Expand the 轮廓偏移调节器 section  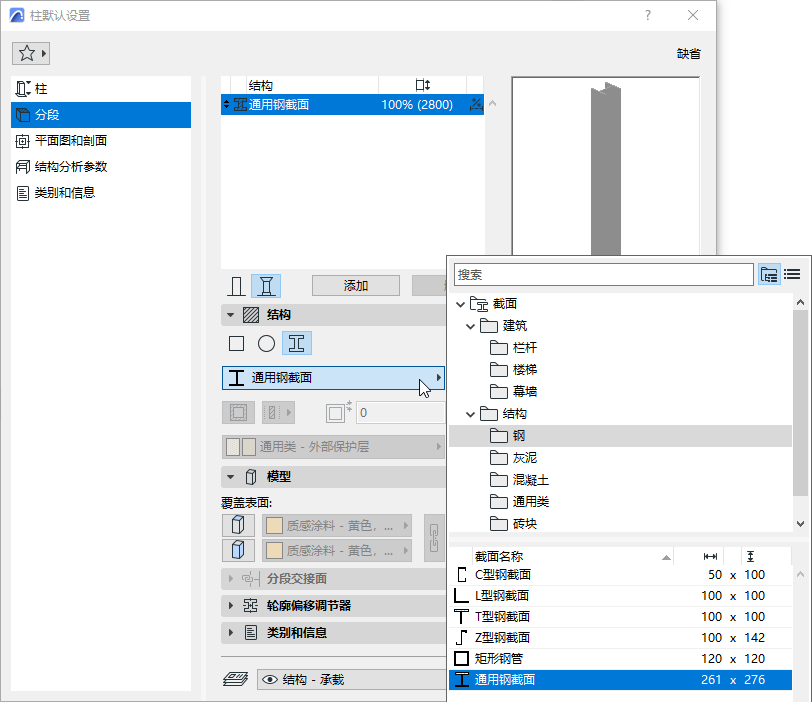(x=230, y=605)
